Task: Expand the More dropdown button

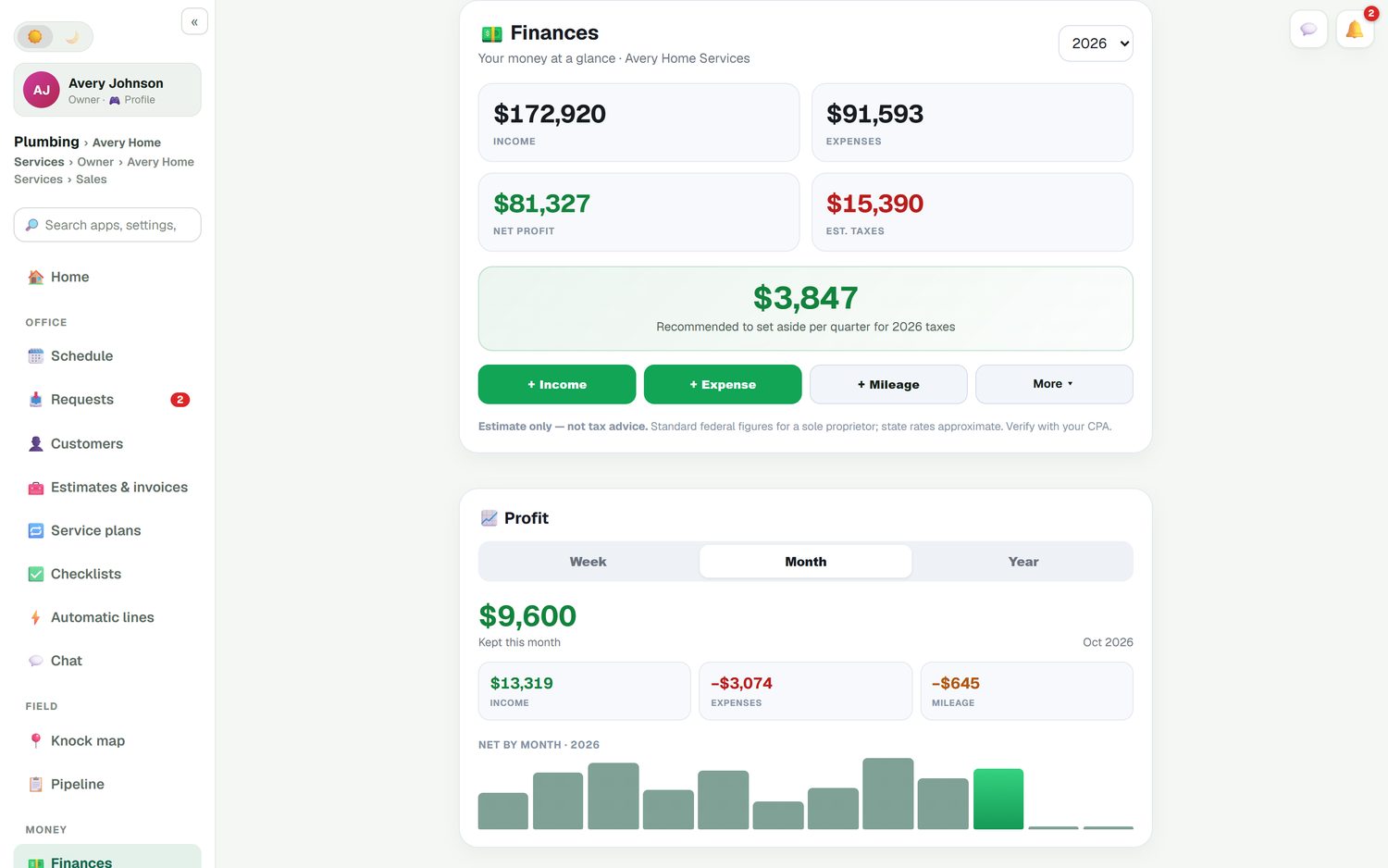Action: (1054, 384)
